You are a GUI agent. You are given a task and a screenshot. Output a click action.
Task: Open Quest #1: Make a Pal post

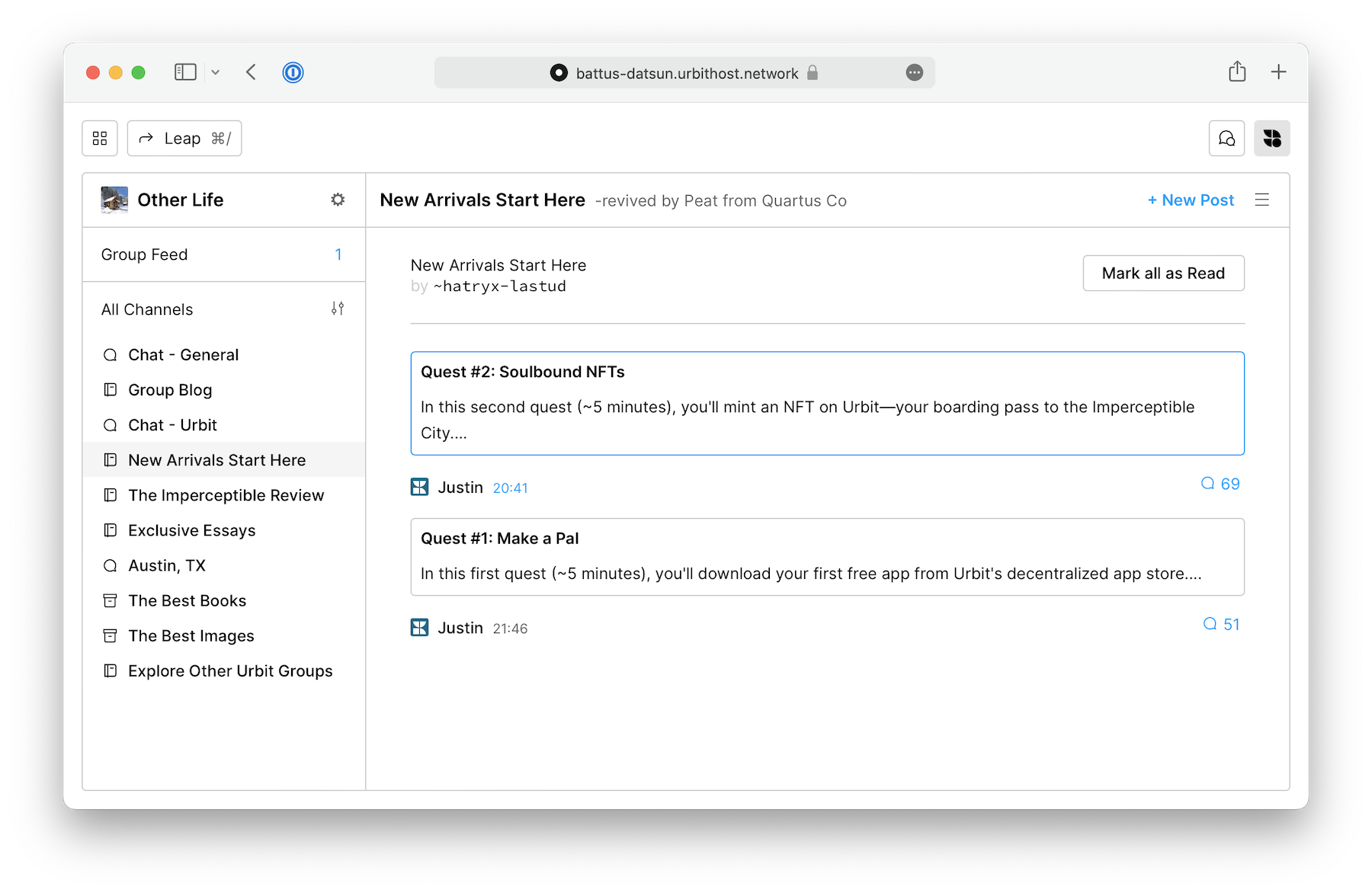point(827,557)
